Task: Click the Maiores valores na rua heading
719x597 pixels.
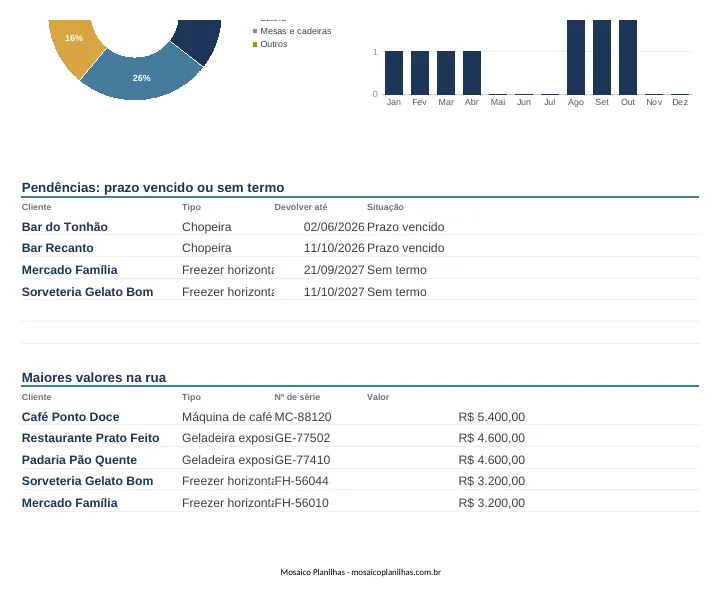Action: (94, 378)
